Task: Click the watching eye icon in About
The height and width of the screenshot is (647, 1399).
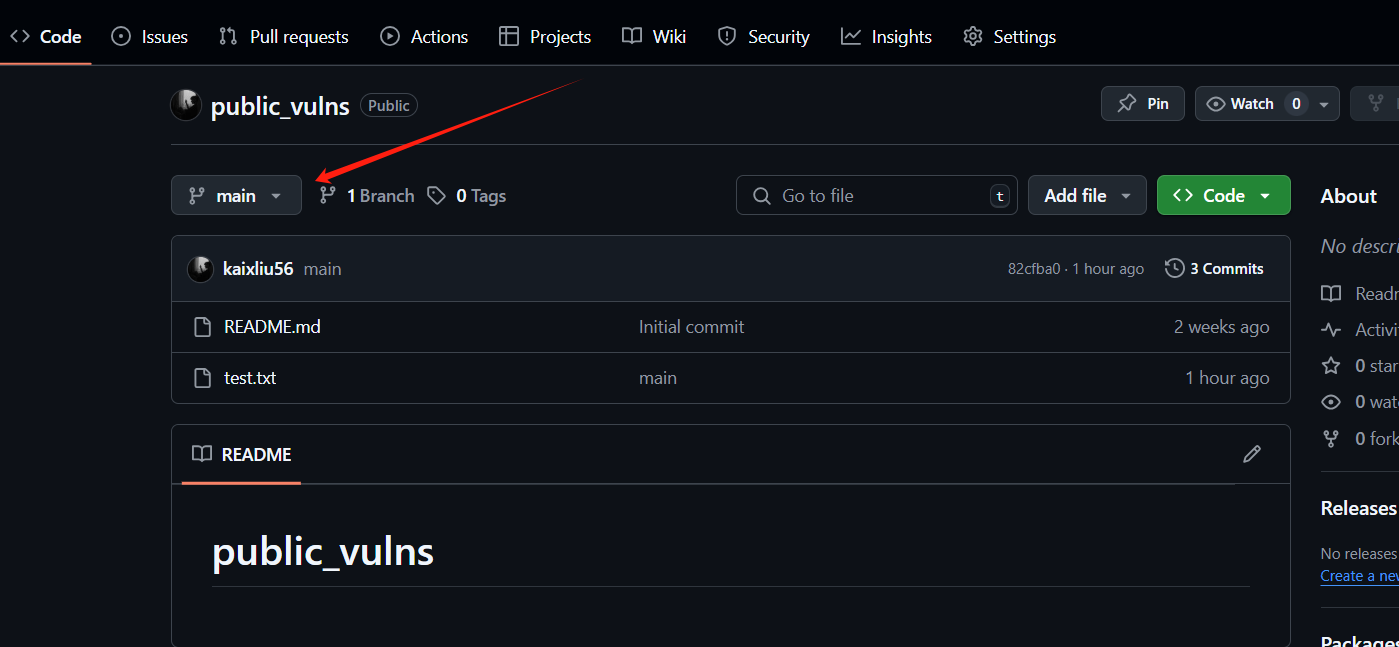Action: (1331, 402)
